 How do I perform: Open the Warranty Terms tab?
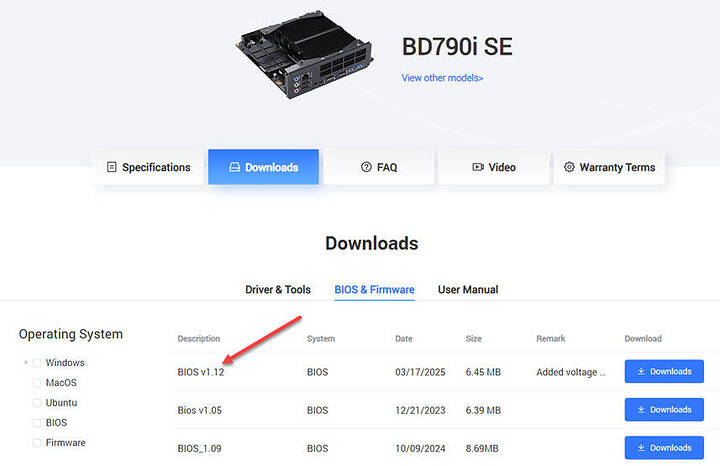(x=609, y=167)
